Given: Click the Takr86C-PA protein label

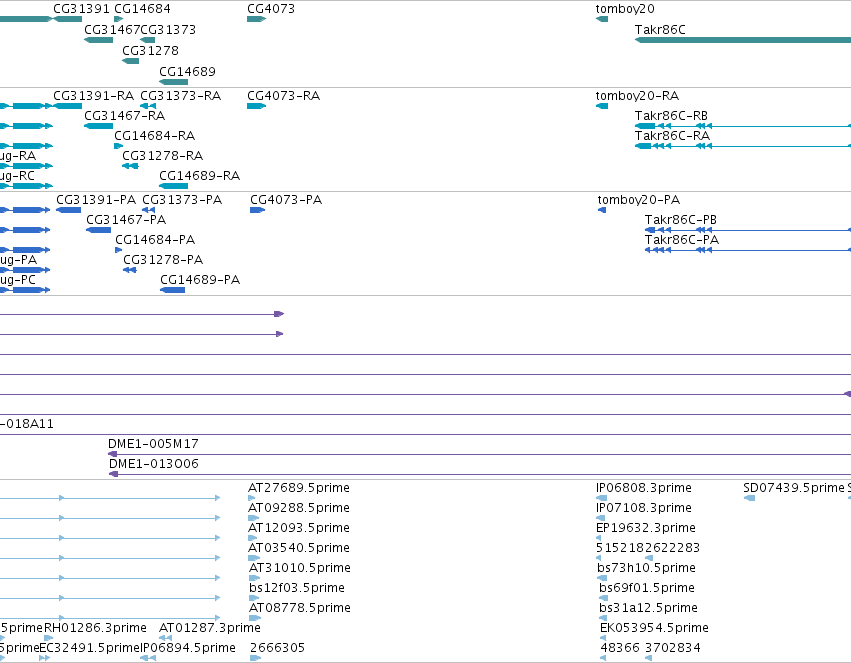Looking at the screenshot, I should (682, 240).
